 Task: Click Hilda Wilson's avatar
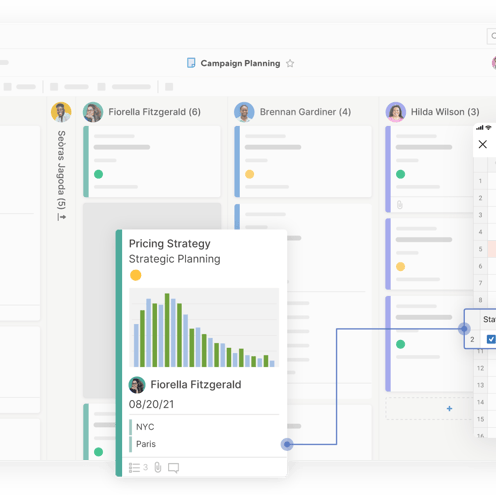(x=396, y=112)
